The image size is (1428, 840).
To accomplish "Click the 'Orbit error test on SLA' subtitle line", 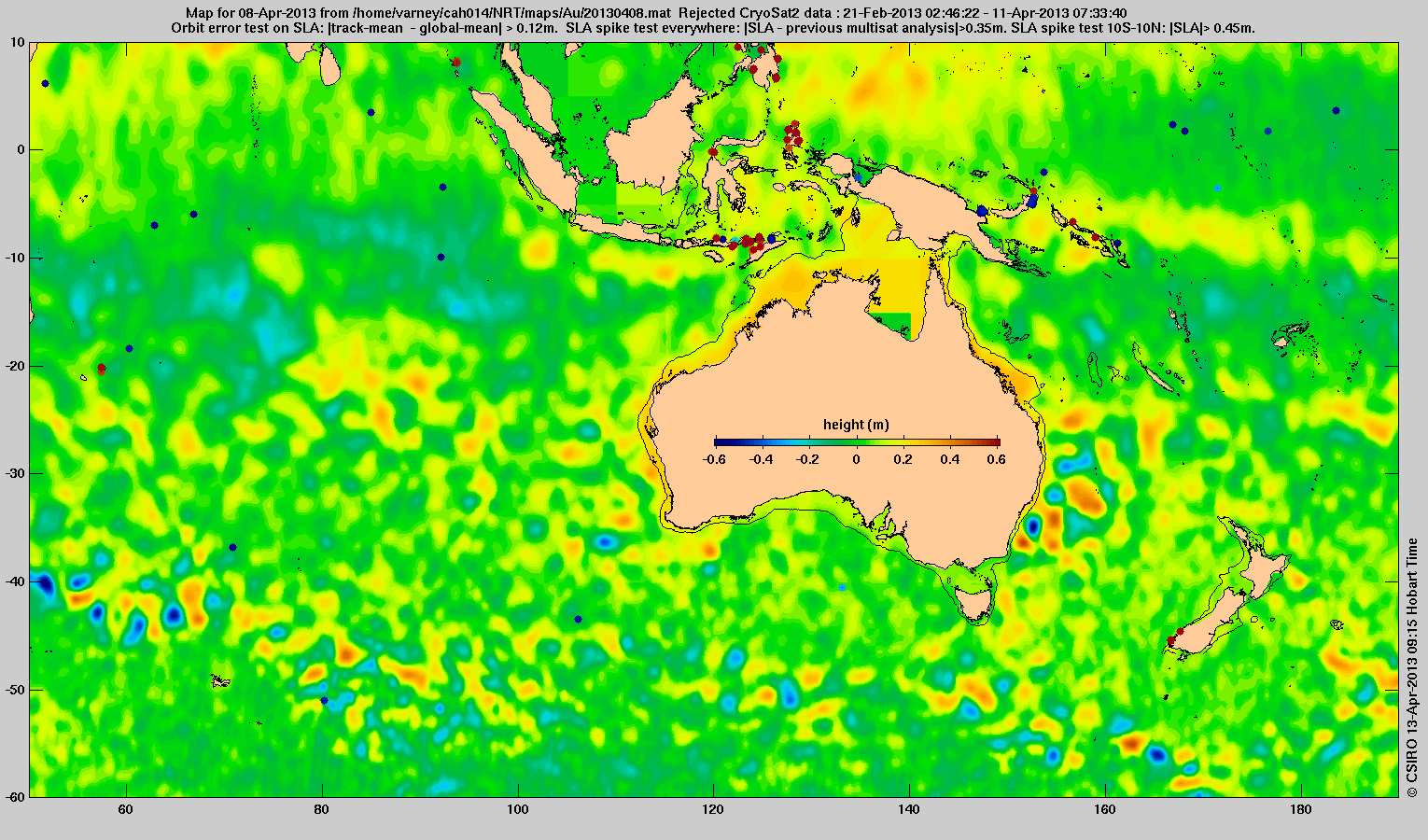I will tap(713, 28).
